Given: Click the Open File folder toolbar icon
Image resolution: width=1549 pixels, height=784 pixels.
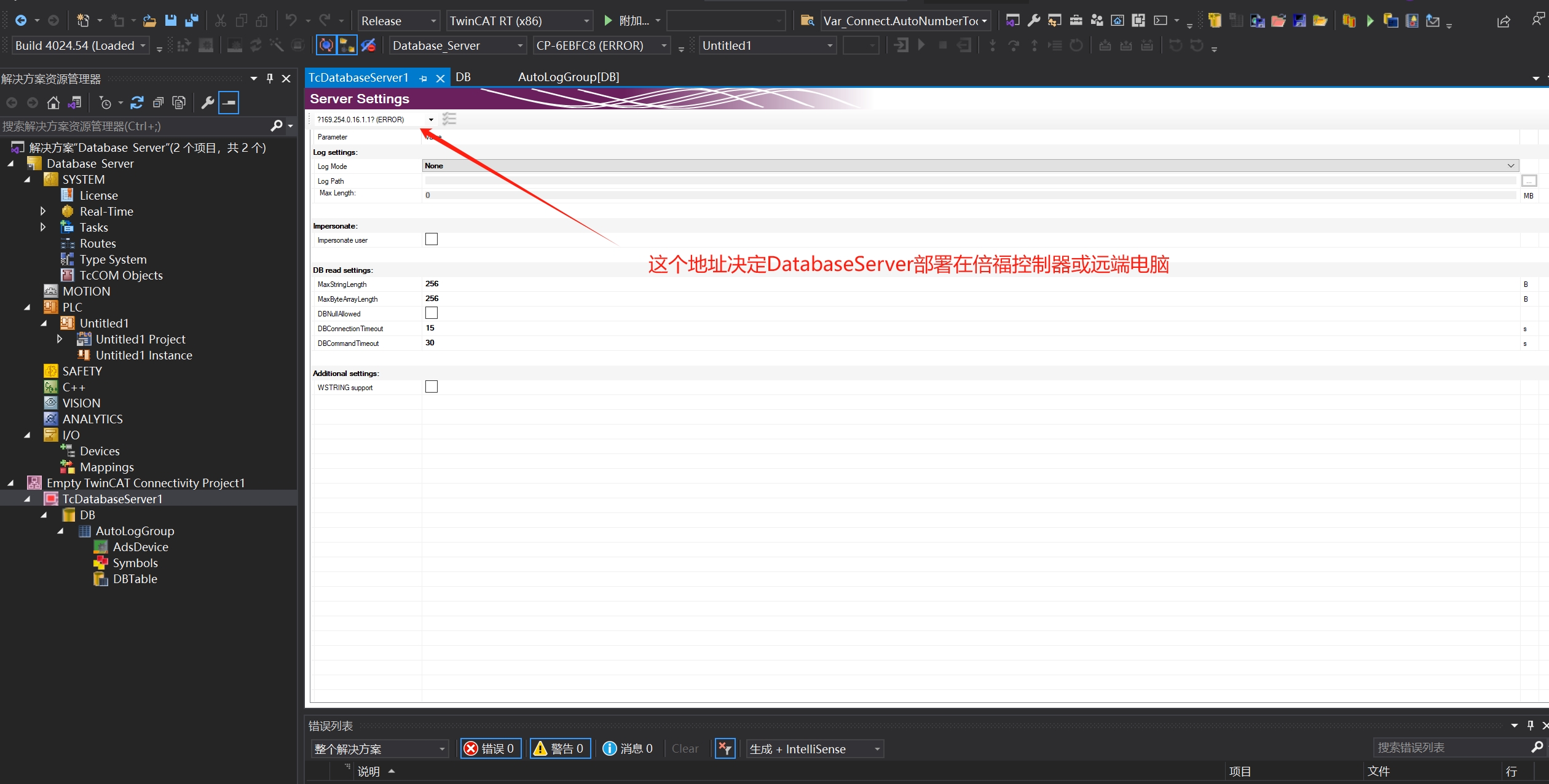Looking at the screenshot, I should 149,21.
